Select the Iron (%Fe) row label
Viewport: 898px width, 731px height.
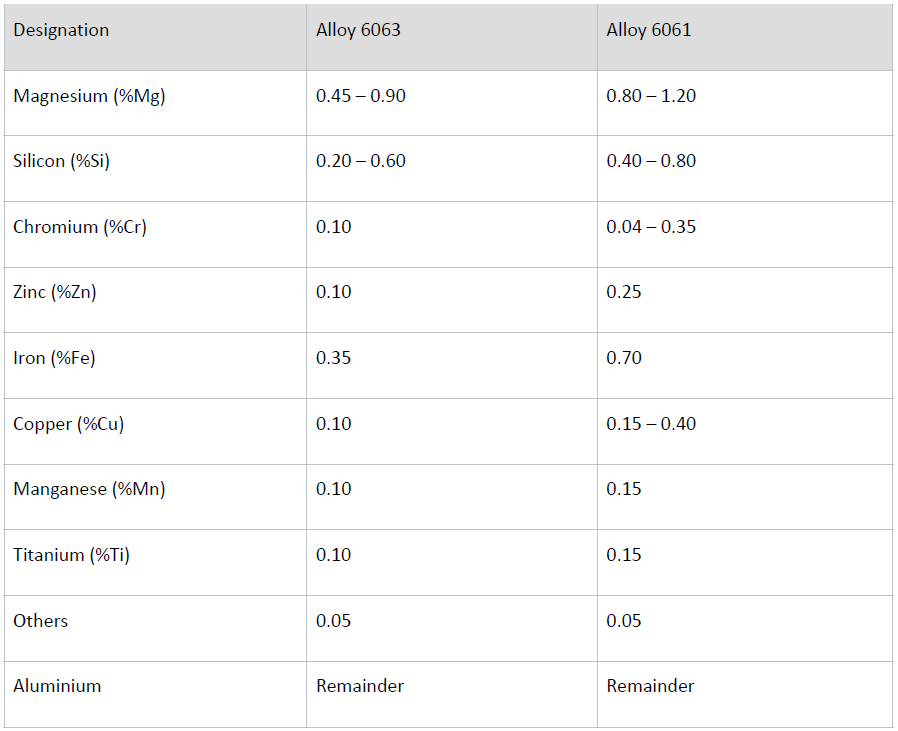point(54,358)
